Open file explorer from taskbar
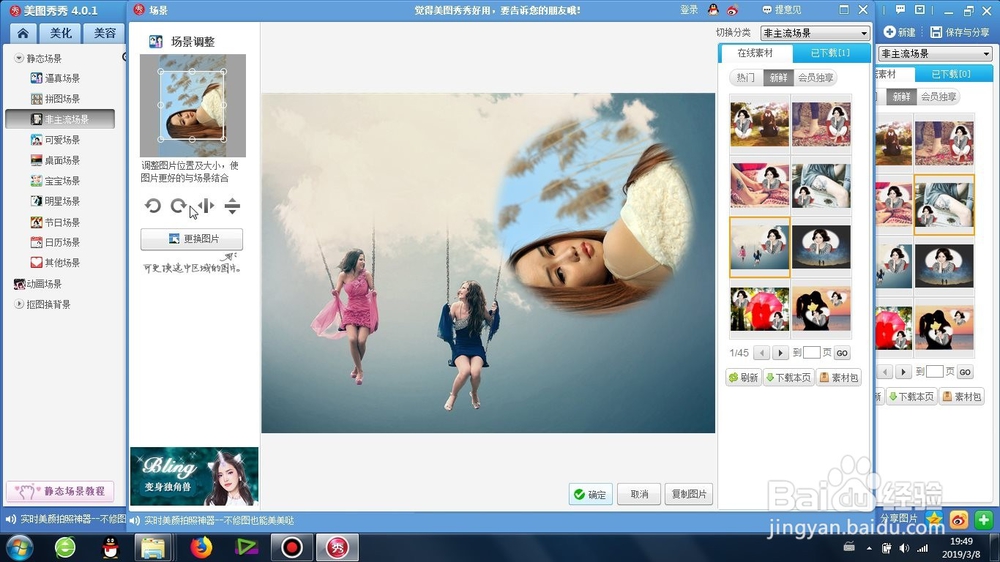 [153, 547]
